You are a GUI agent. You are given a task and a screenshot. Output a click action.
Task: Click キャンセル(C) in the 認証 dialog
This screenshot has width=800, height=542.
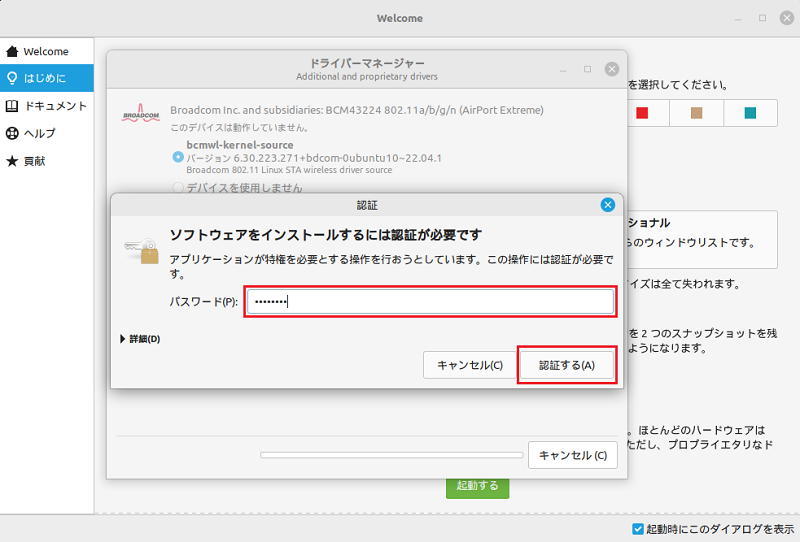(470, 365)
